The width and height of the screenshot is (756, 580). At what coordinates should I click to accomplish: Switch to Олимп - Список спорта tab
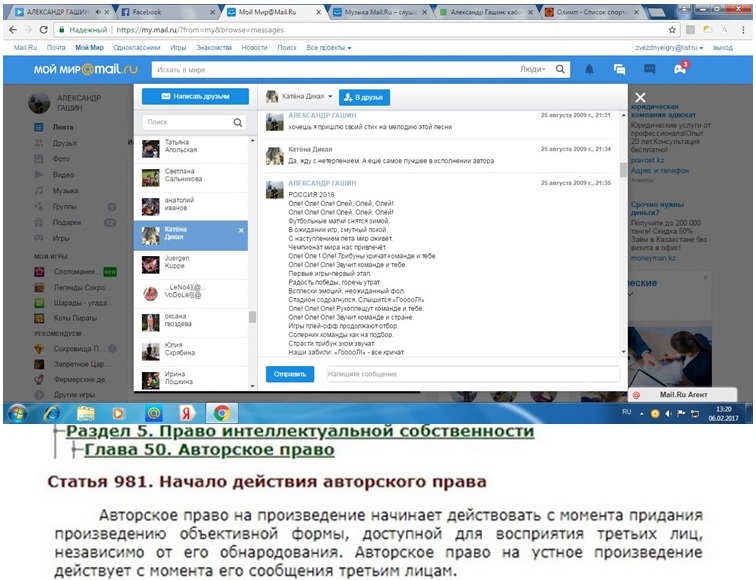[591, 12]
